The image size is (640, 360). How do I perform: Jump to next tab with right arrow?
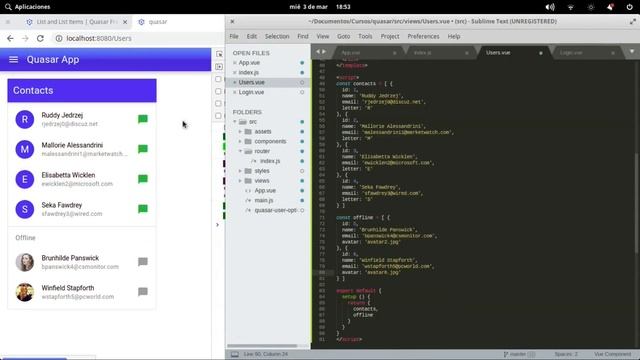[x=324, y=52]
